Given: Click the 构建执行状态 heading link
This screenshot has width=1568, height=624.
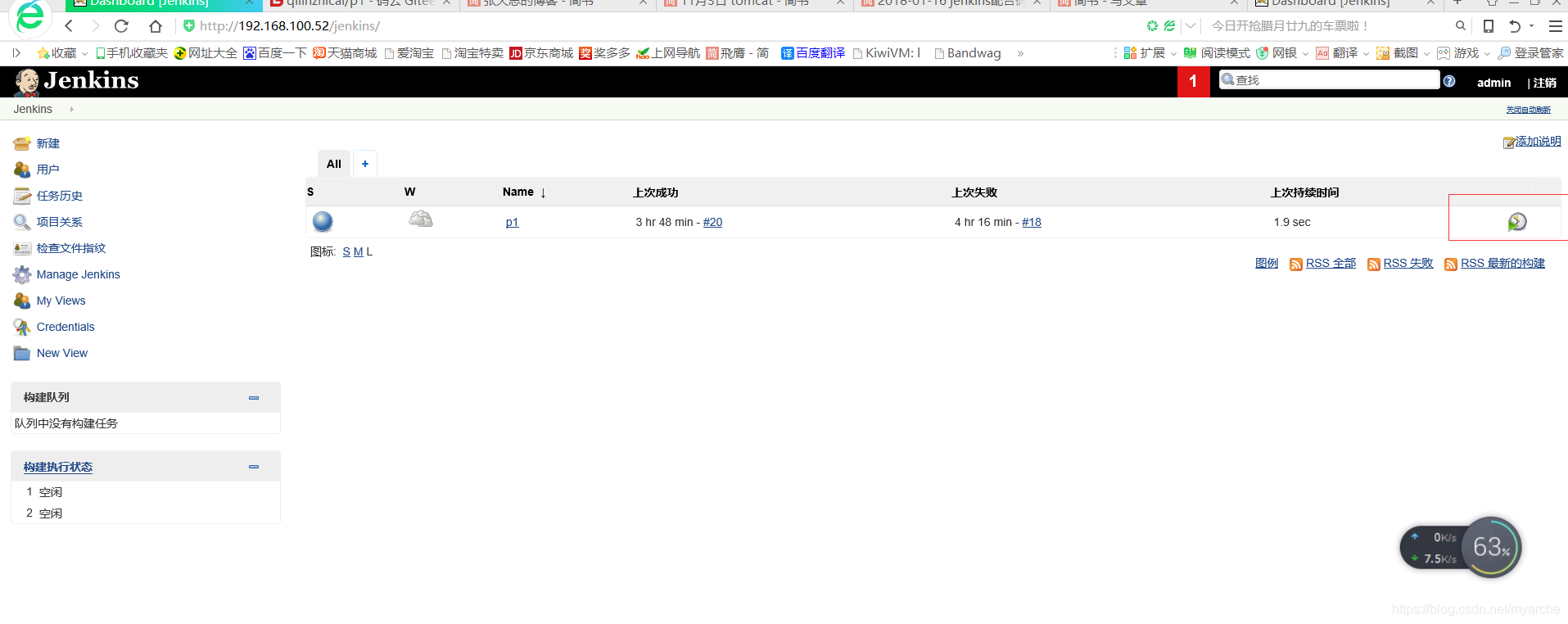Looking at the screenshot, I should point(58,467).
